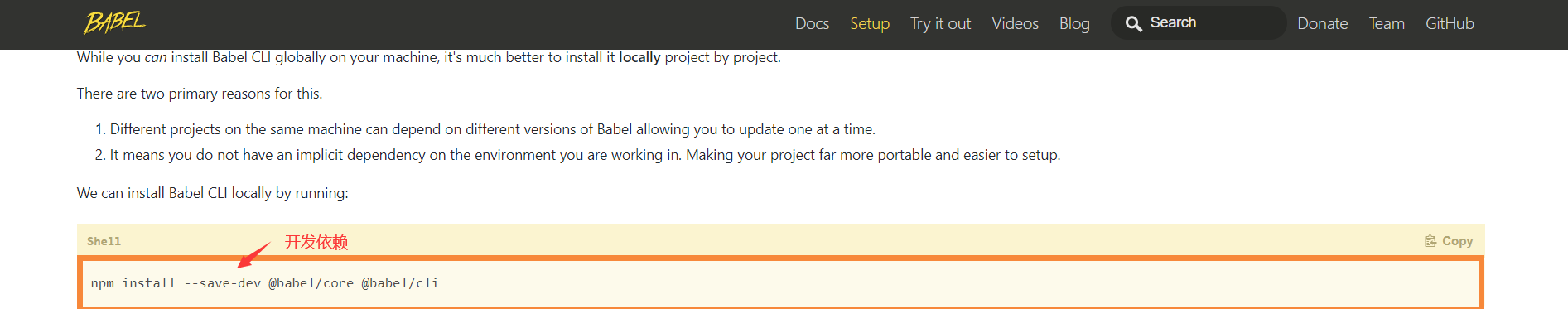
Task: Click the Copy text label of code block
Action: 1457,241
